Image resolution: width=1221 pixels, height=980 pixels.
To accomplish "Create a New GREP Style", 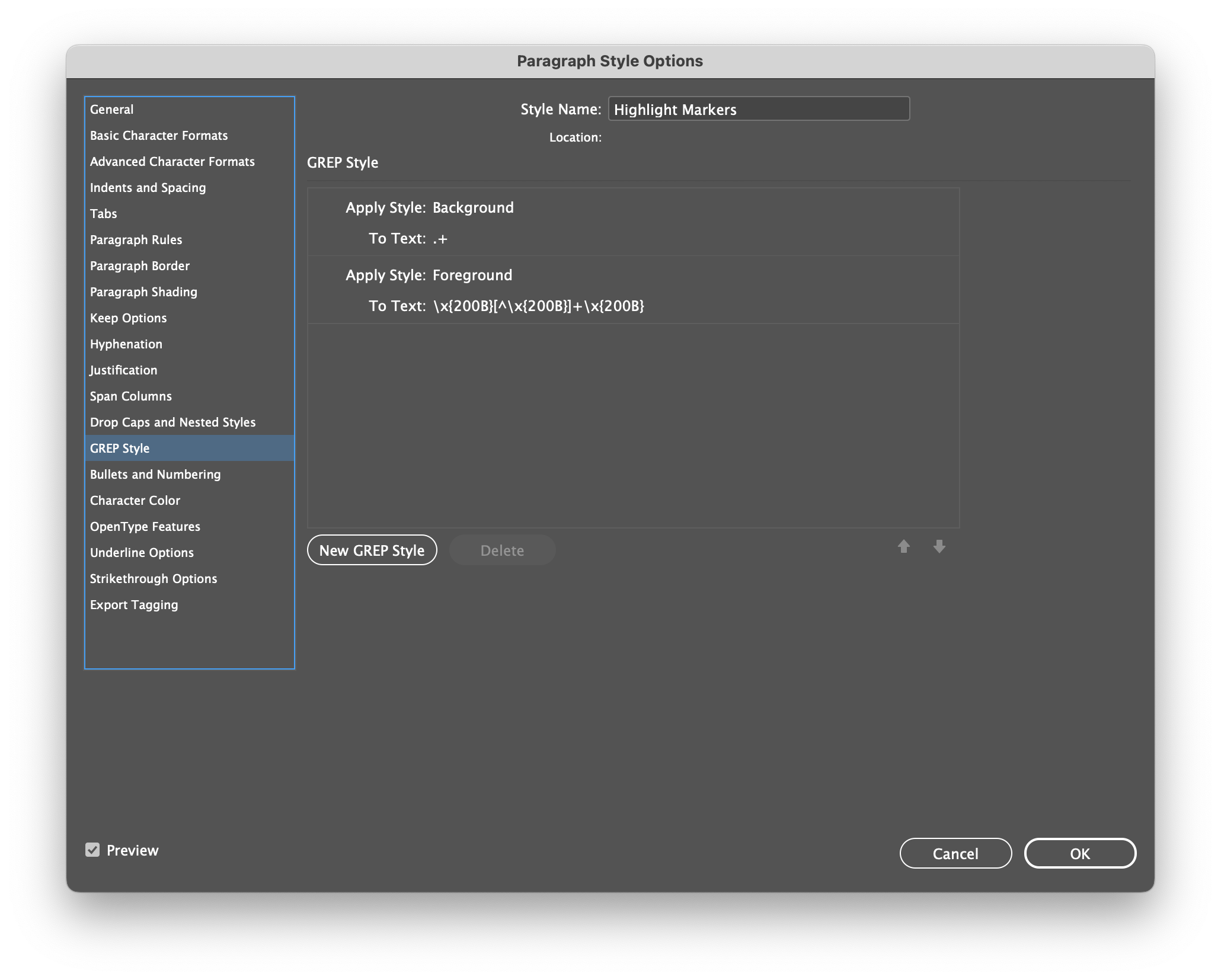I will click(x=372, y=550).
